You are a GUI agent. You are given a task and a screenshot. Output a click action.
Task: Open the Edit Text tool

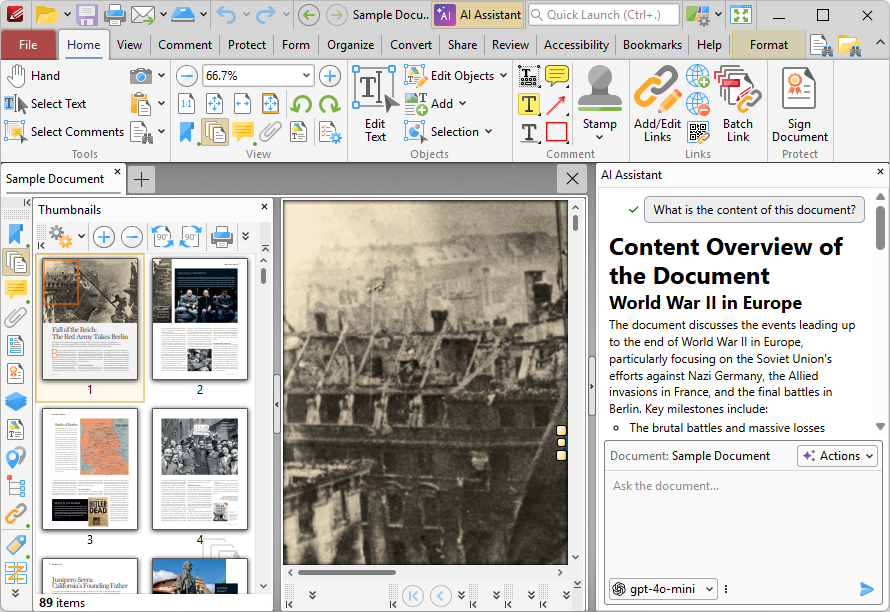point(375,104)
